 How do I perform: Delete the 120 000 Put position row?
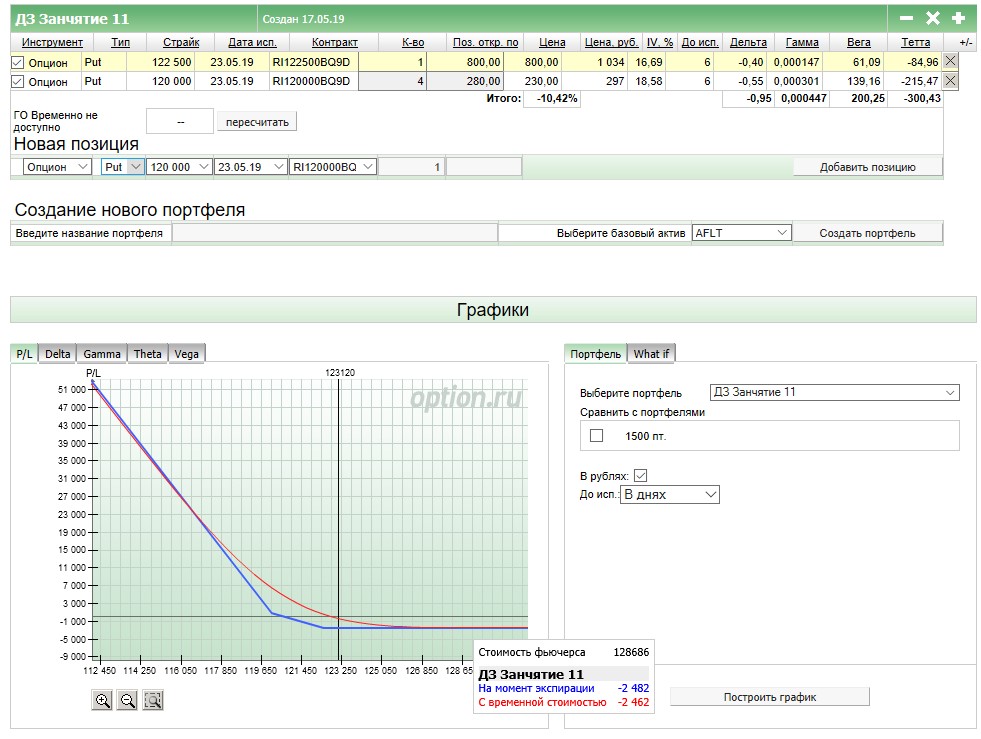tap(950, 81)
